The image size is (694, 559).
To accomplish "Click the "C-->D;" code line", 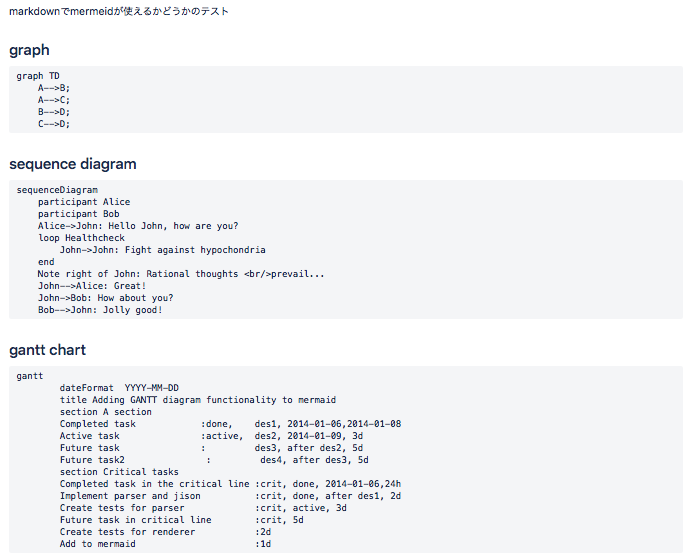I will [54, 124].
